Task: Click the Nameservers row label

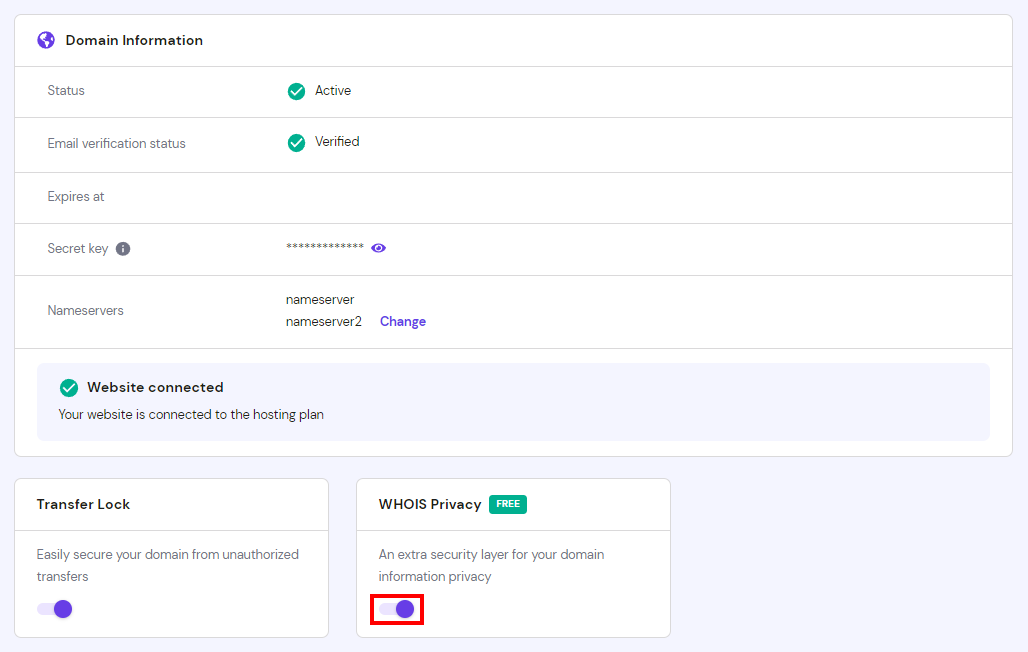Action: (x=85, y=310)
